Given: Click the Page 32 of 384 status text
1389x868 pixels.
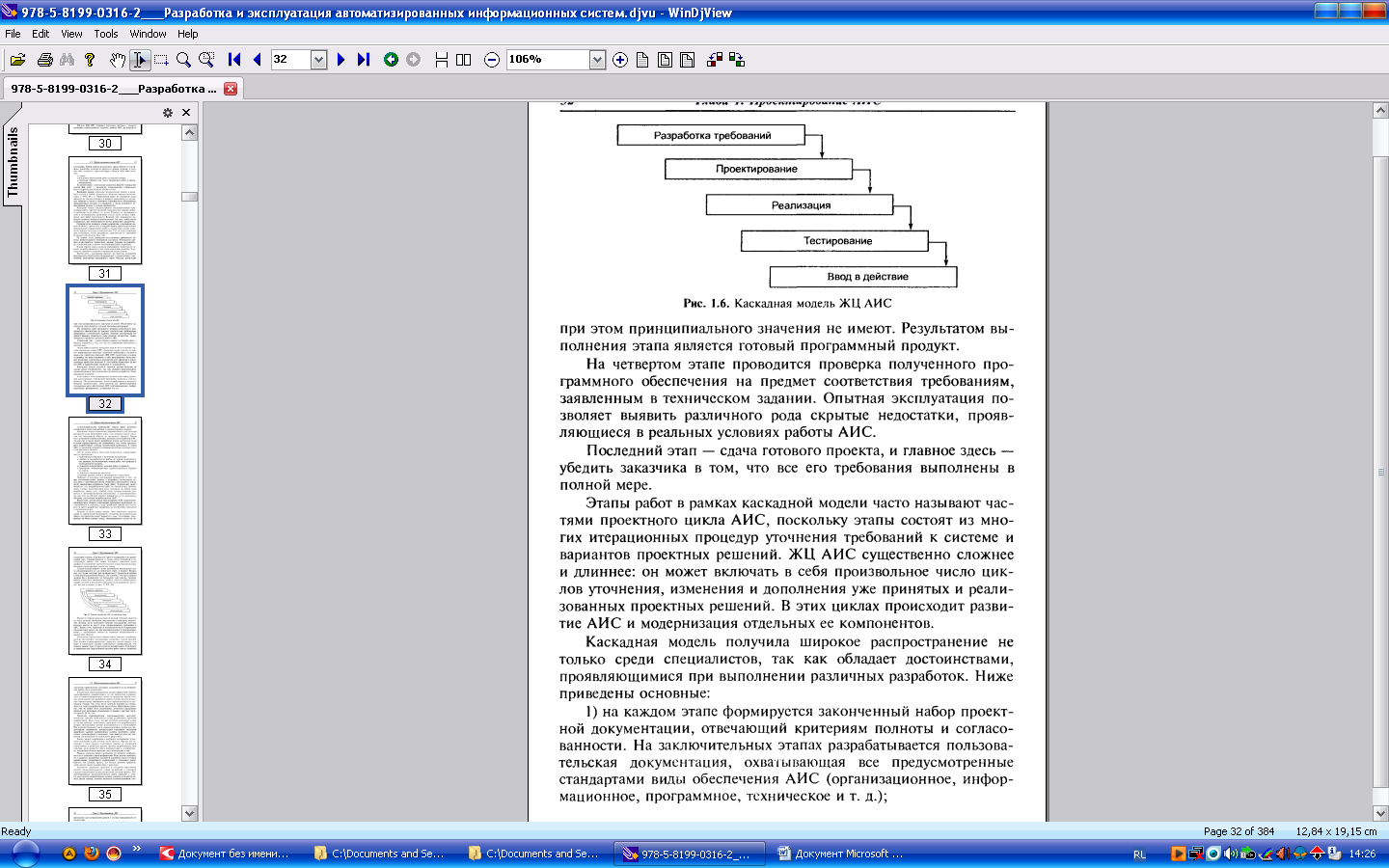Looking at the screenshot, I should 1239,831.
